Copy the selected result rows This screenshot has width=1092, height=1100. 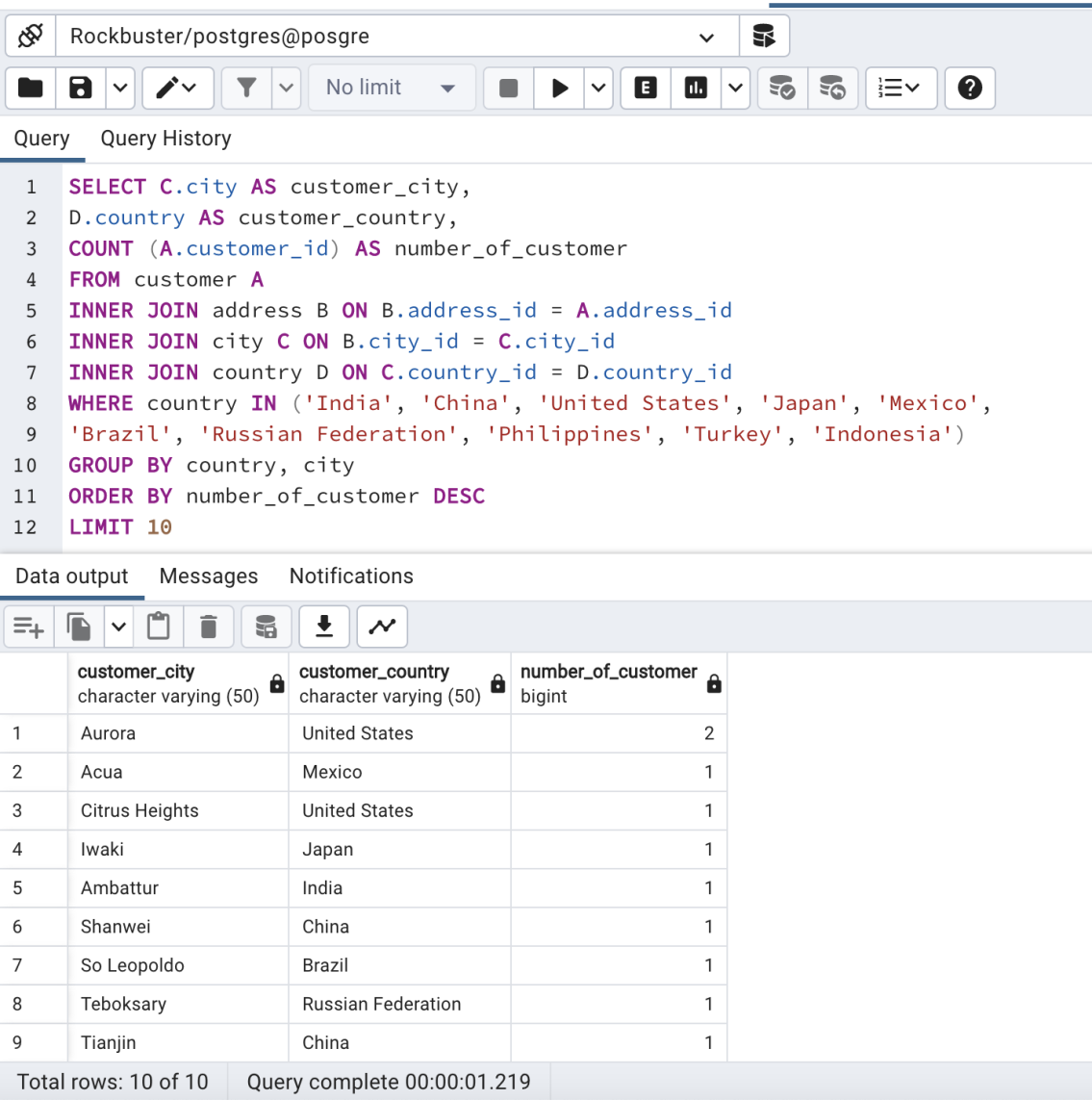pyautogui.click(x=78, y=627)
